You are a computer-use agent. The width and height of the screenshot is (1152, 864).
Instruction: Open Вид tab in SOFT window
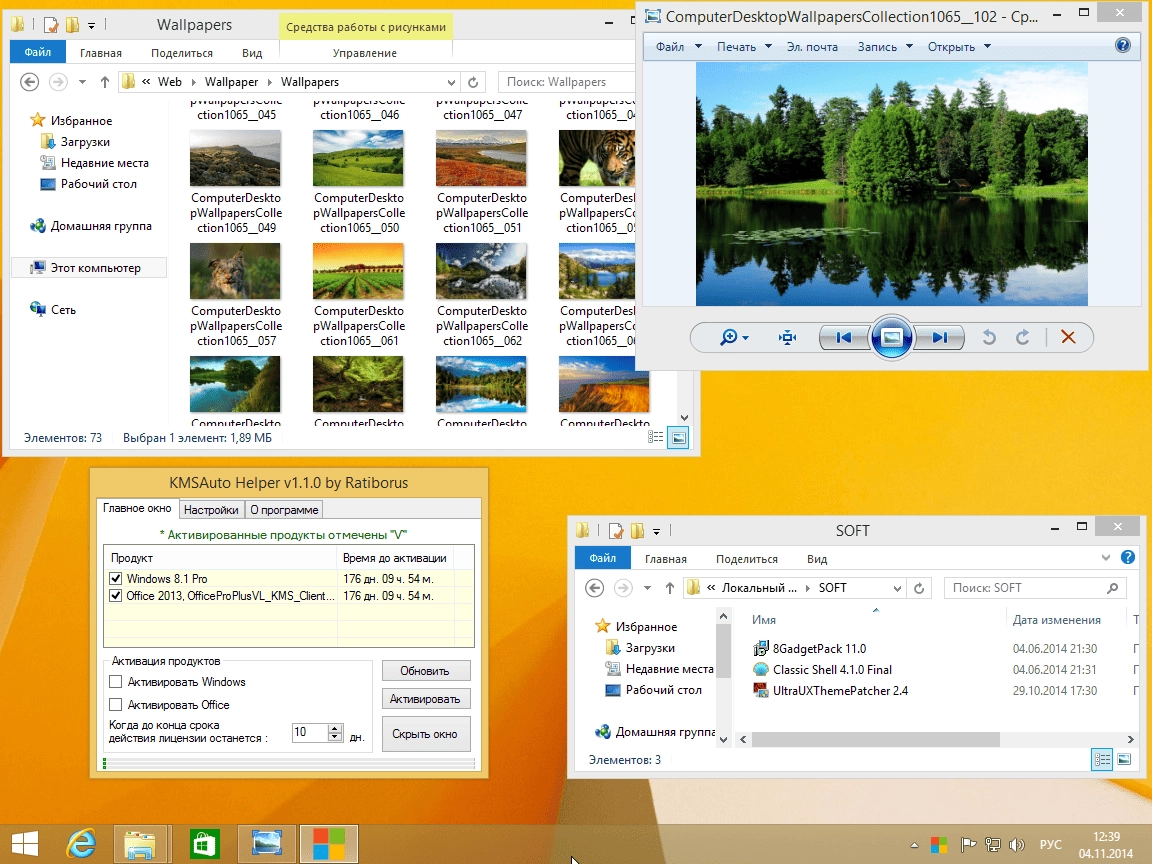point(816,558)
